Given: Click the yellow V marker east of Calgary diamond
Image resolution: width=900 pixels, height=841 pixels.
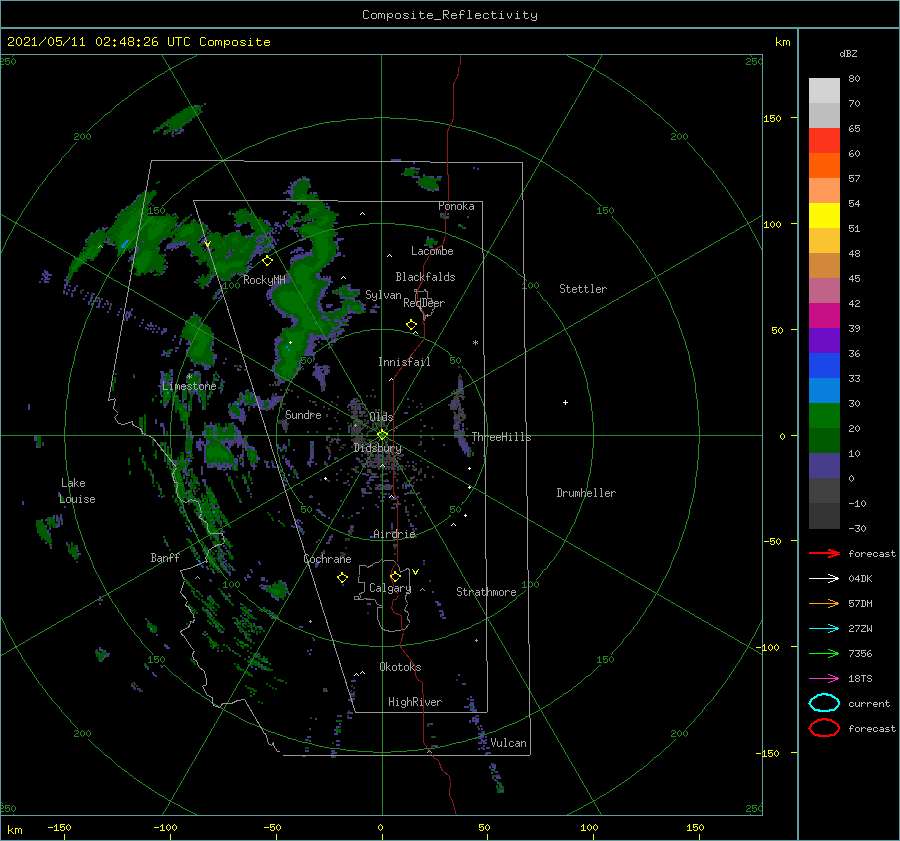Looking at the screenshot, I should coord(416,572).
